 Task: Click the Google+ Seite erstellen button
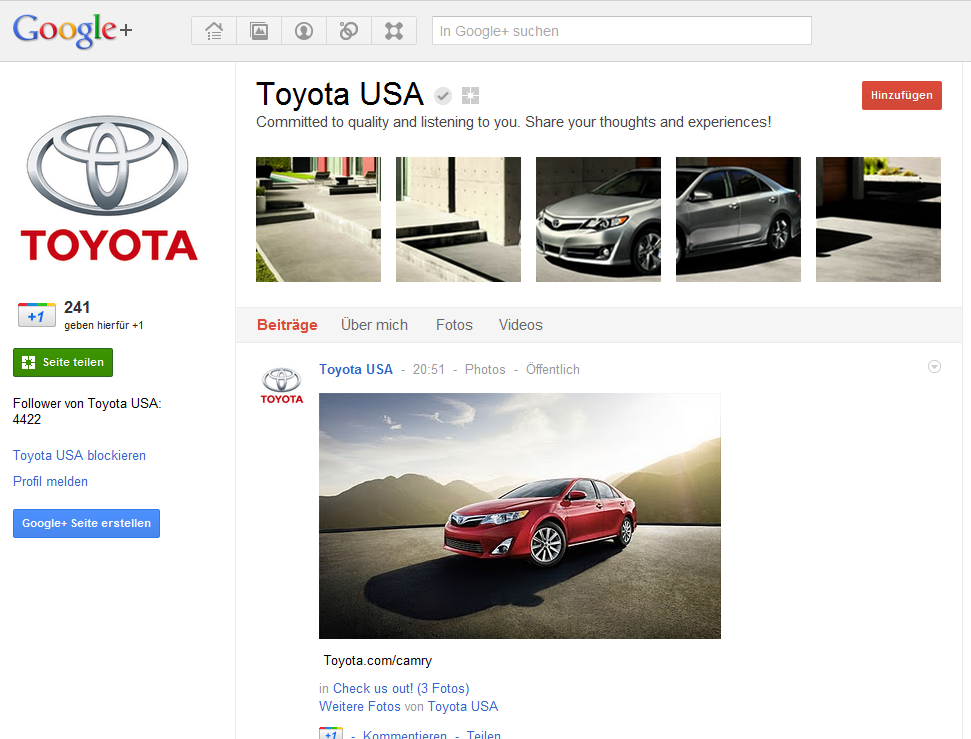[87, 523]
